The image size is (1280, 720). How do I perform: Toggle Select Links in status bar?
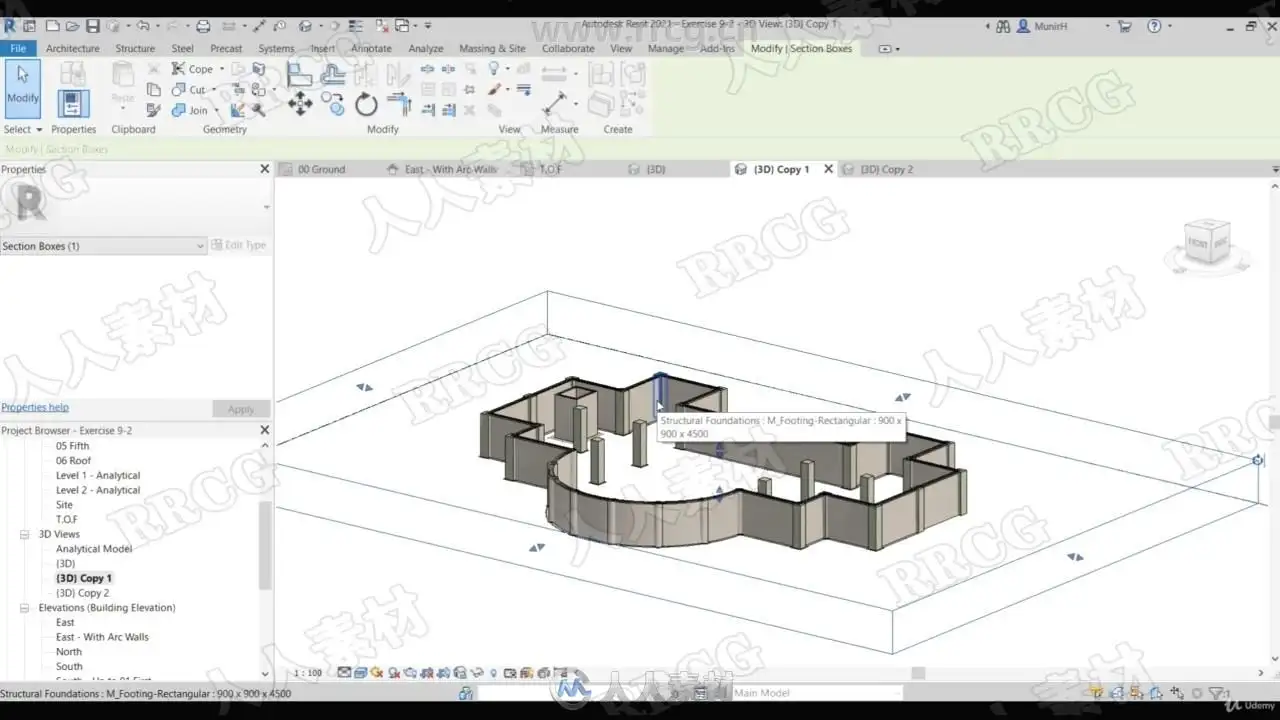pos(1098,693)
